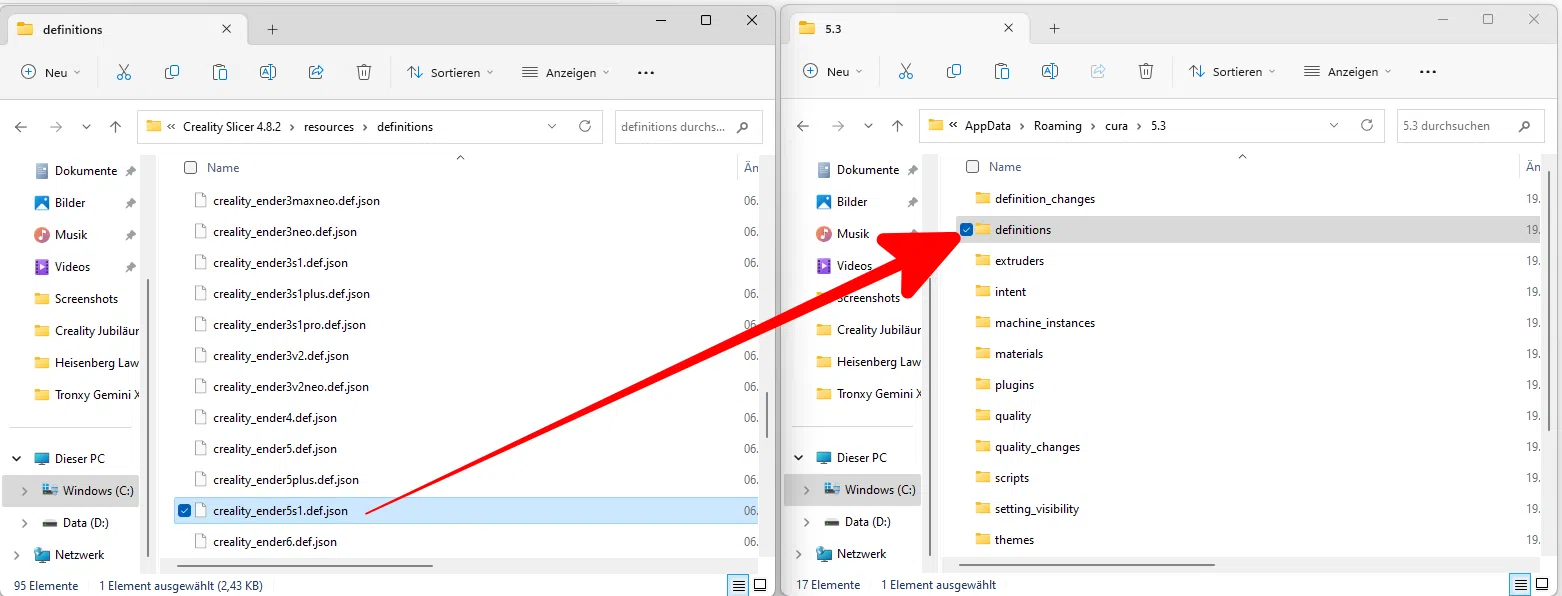Uncheck the creality_ender5s1.def.json checkbox
This screenshot has width=1562, height=596.
click(x=184, y=511)
